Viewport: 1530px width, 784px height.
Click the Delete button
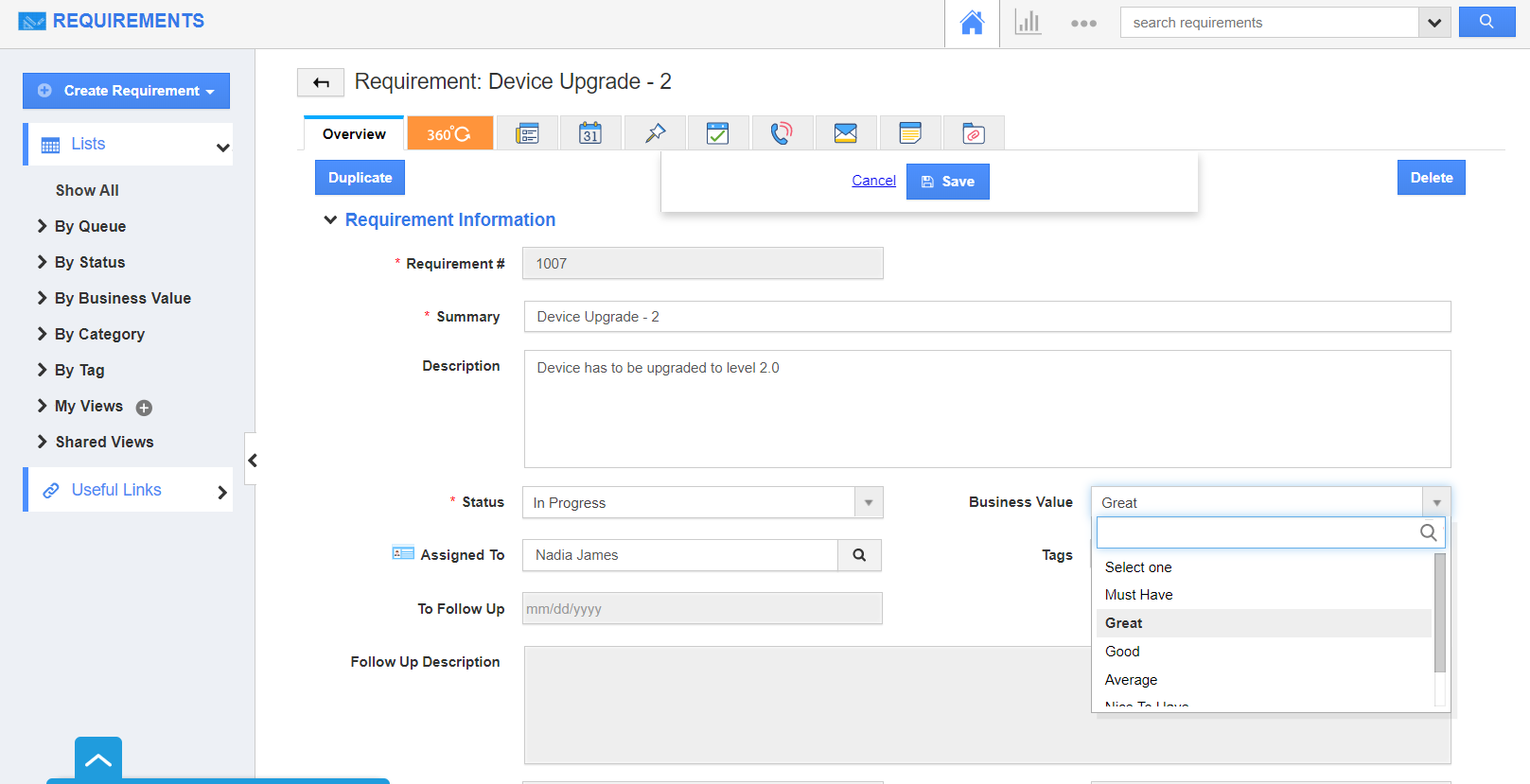[1431, 178]
